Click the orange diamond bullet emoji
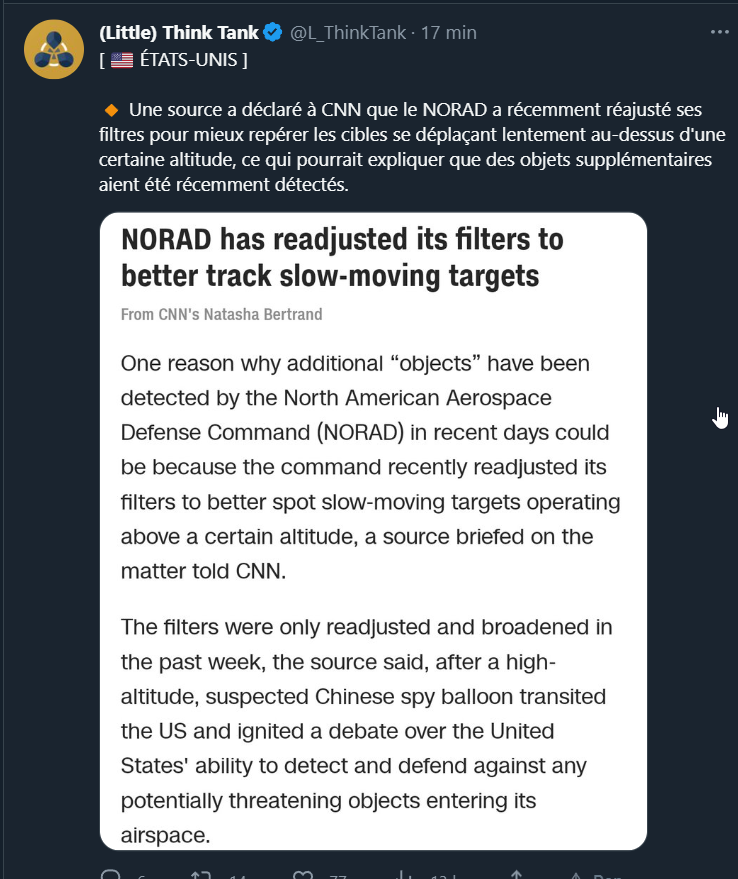The height and width of the screenshot is (879, 738). [111, 110]
